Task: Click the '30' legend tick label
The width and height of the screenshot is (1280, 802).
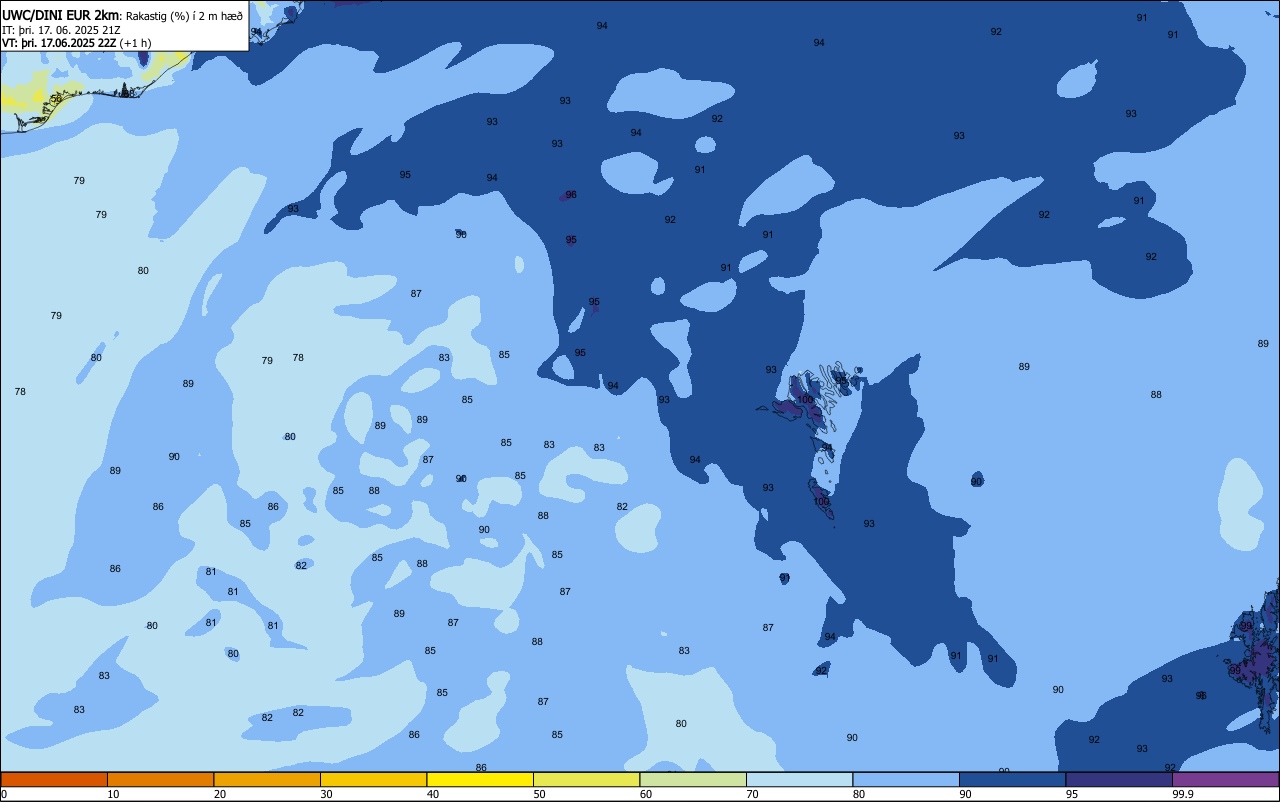Action: [326, 794]
